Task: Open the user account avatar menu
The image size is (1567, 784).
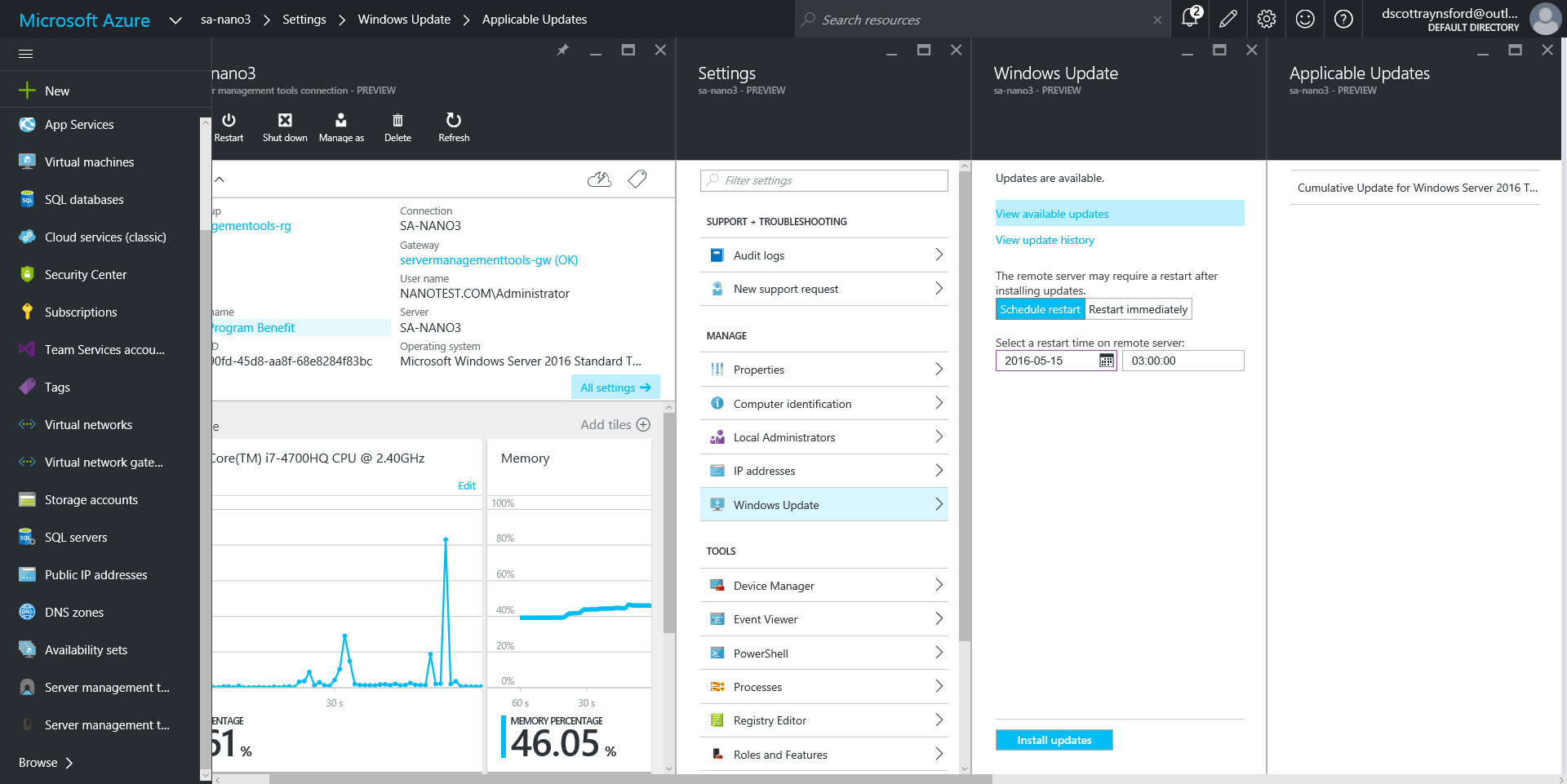Action: [x=1545, y=19]
